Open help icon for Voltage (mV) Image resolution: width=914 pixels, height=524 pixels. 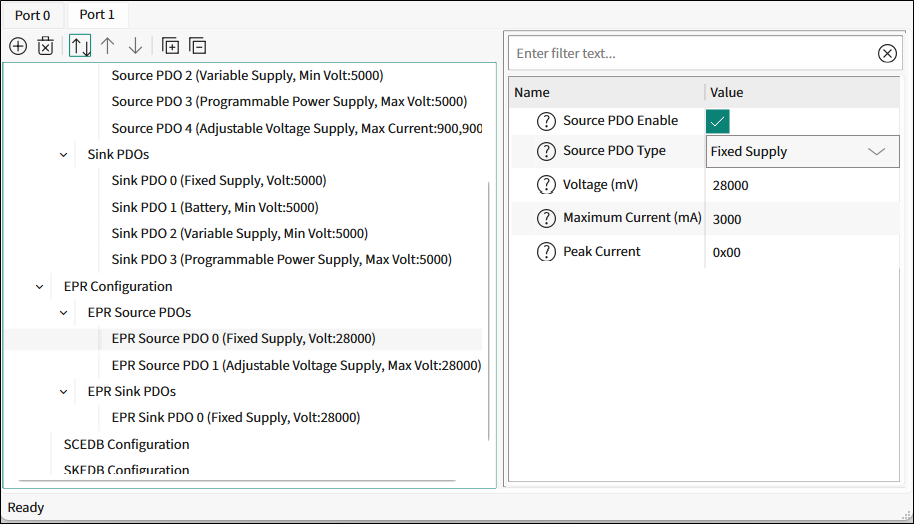[x=546, y=185]
